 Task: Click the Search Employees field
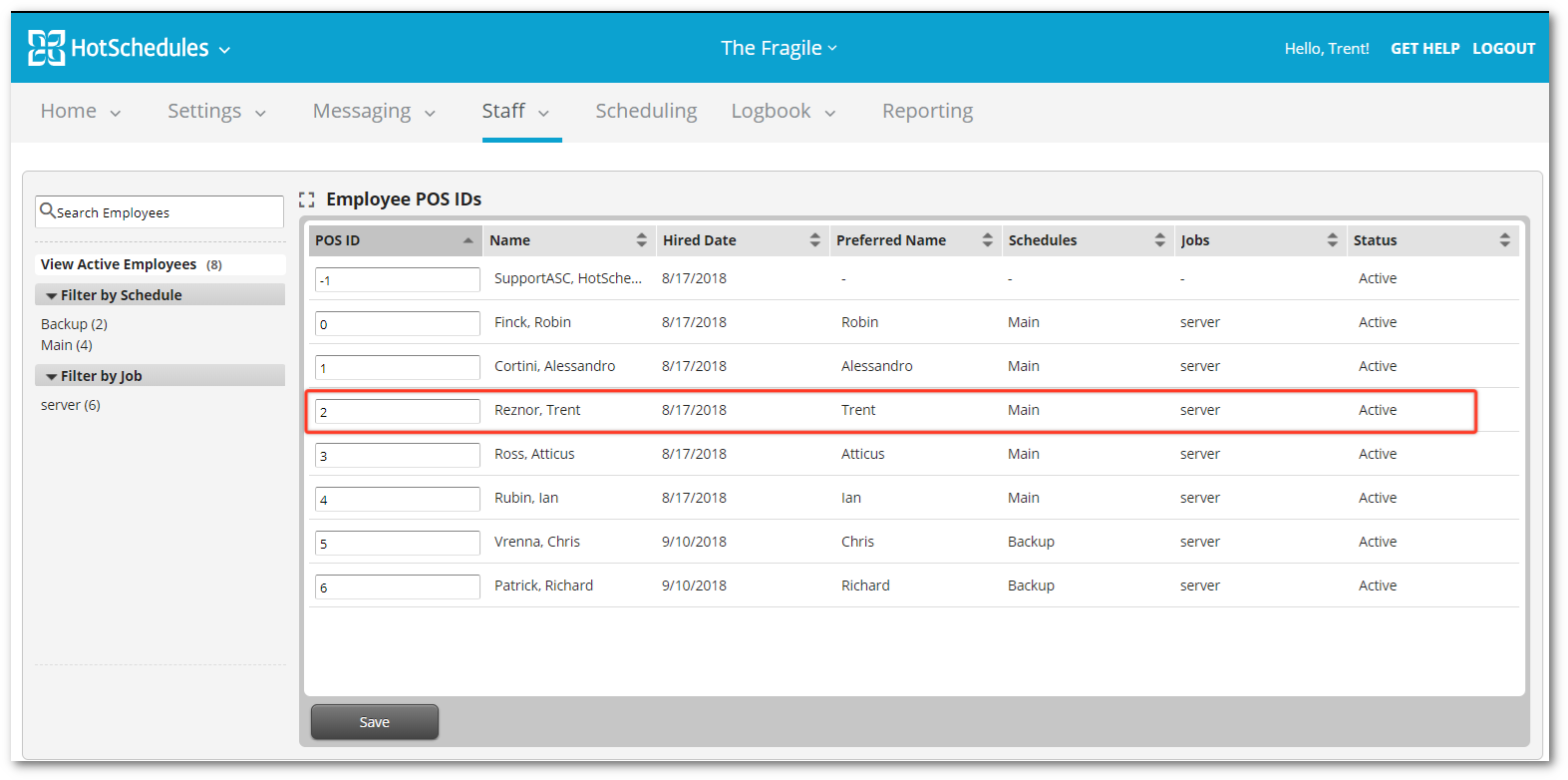(159, 211)
